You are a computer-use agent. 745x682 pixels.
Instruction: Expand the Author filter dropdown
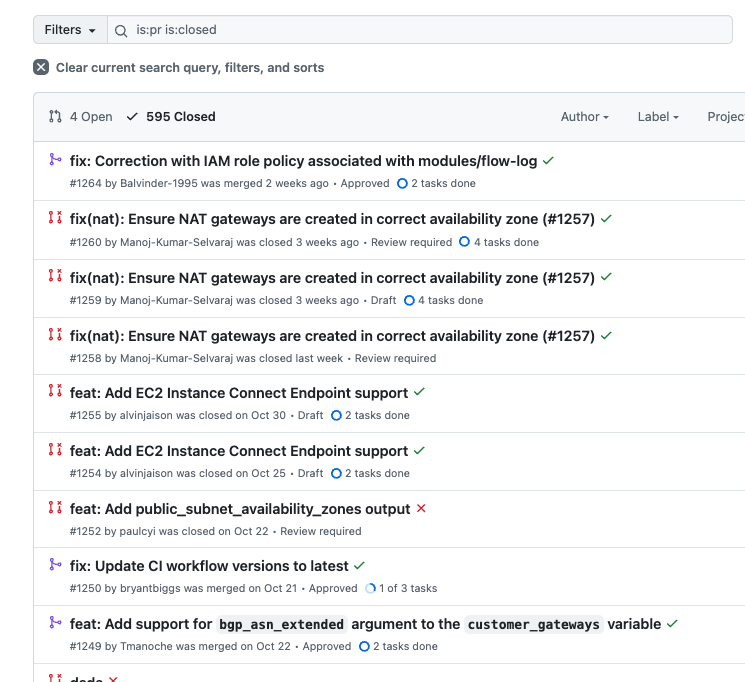[x=585, y=117]
